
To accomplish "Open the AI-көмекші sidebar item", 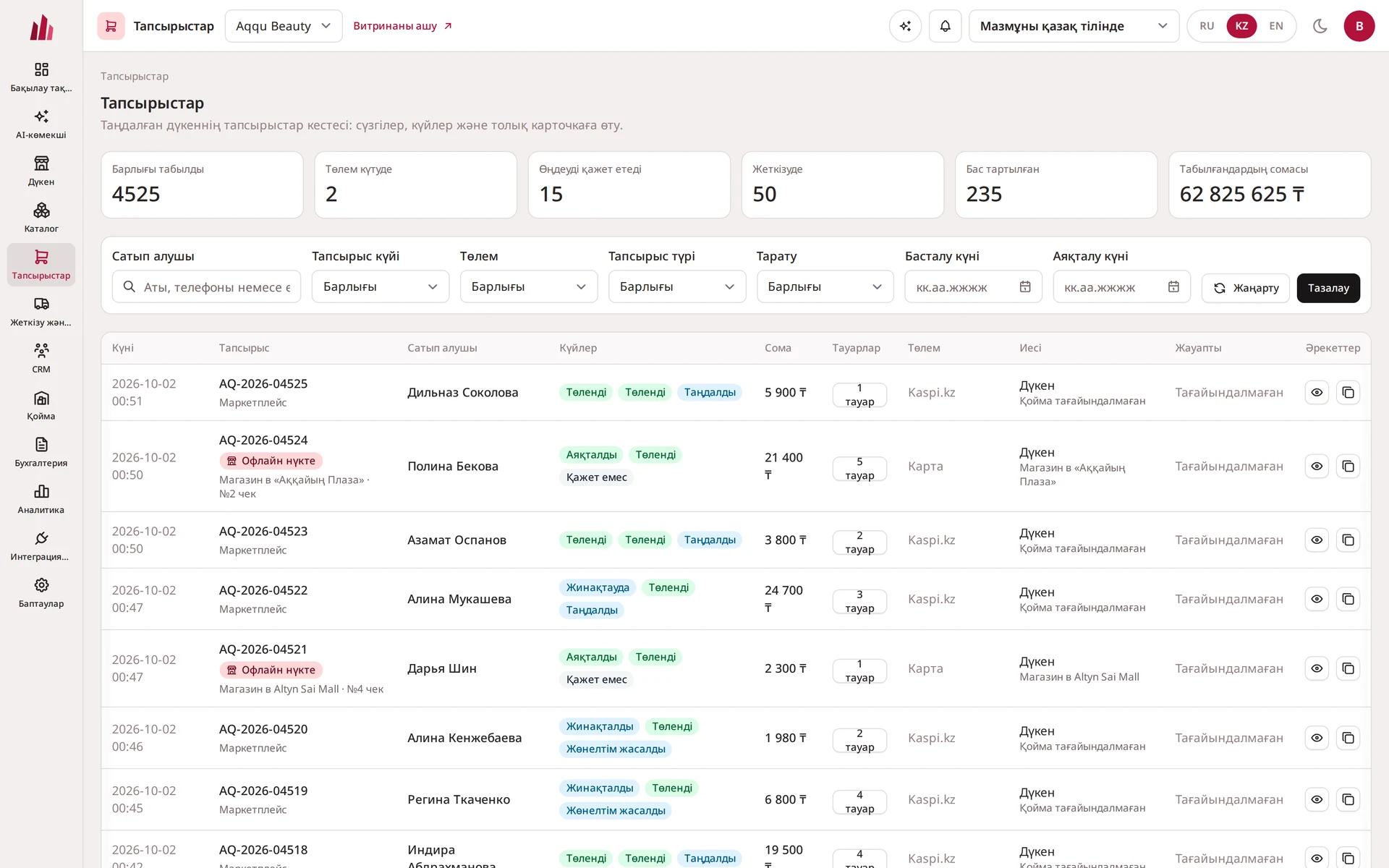I will (41, 124).
